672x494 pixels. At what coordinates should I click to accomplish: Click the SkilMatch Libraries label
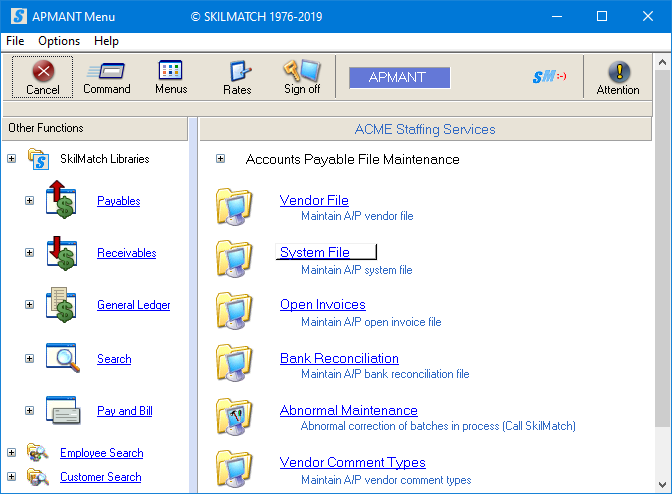click(105, 159)
